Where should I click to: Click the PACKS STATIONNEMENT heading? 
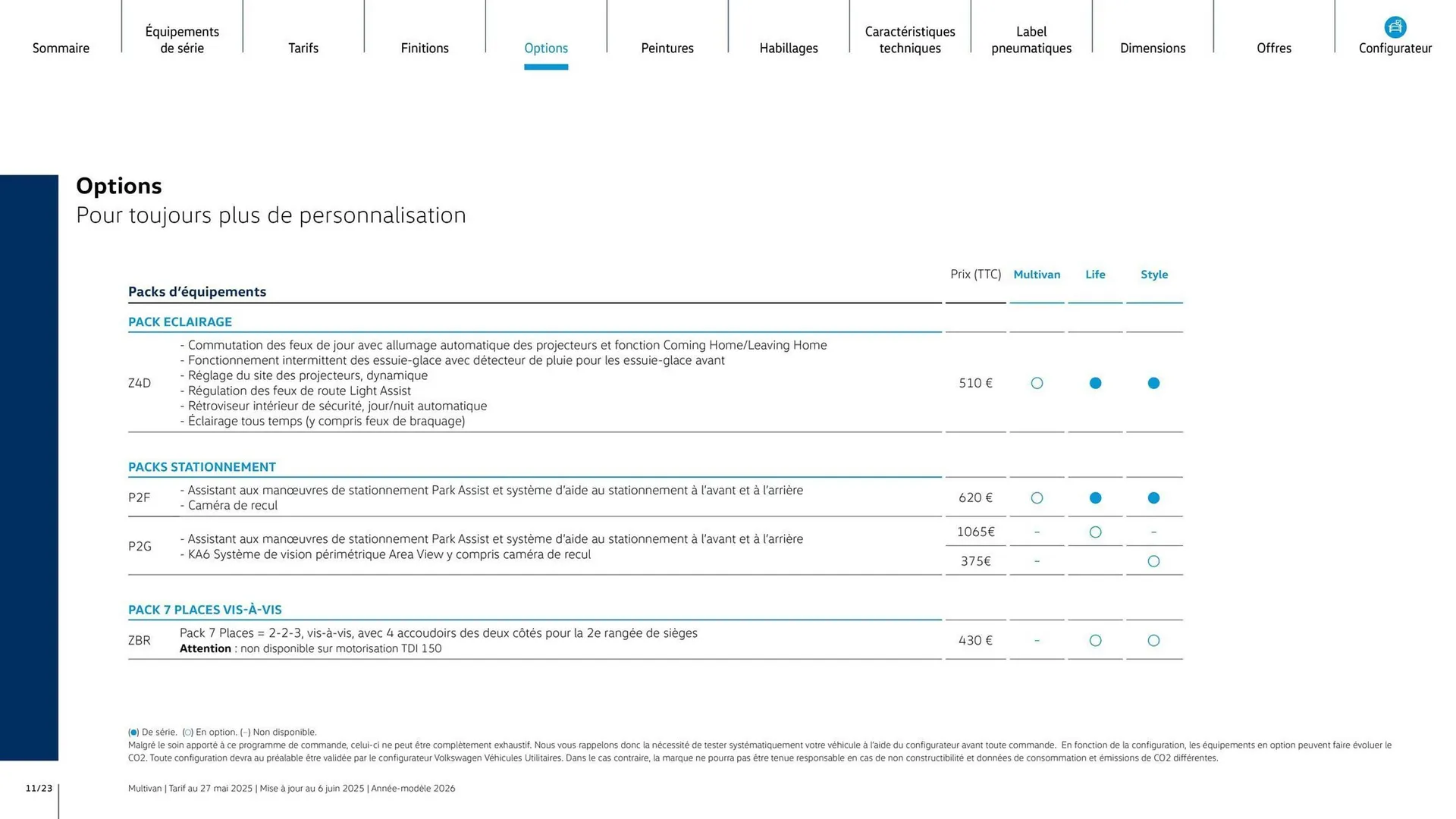pos(202,467)
